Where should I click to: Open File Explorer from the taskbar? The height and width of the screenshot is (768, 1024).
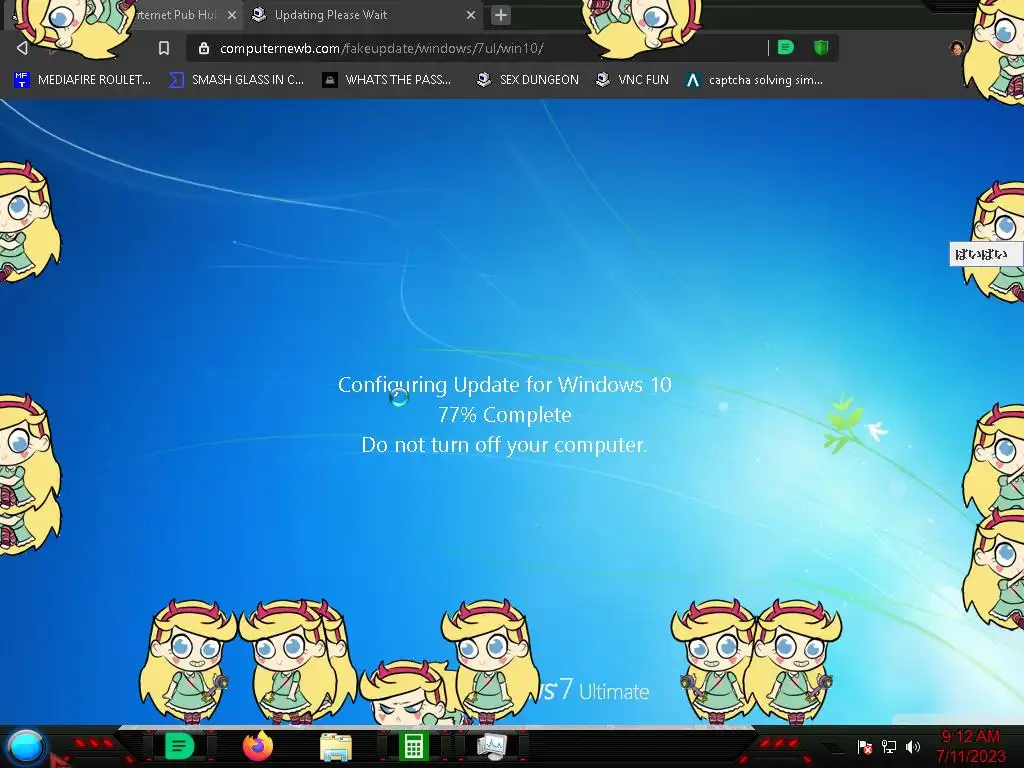point(336,746)
